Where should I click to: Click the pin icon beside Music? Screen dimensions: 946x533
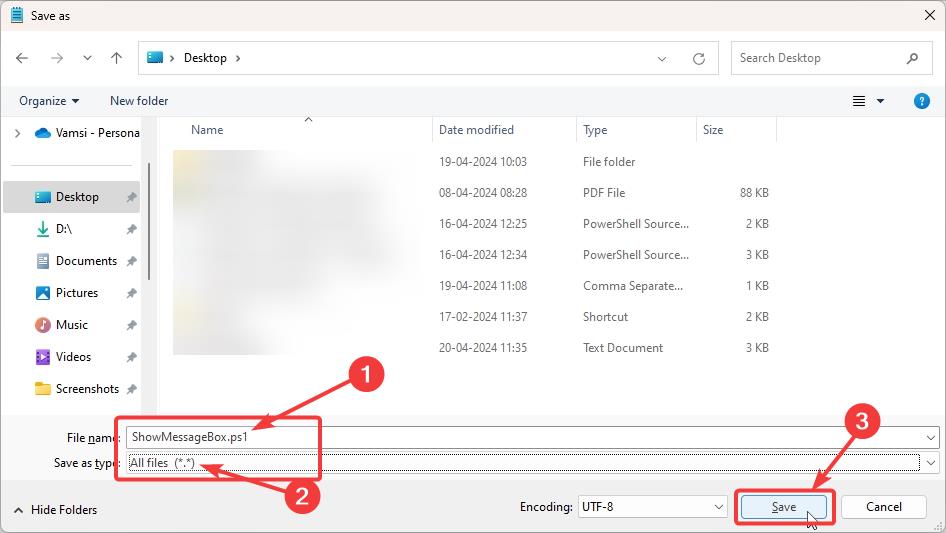point(132,325)
